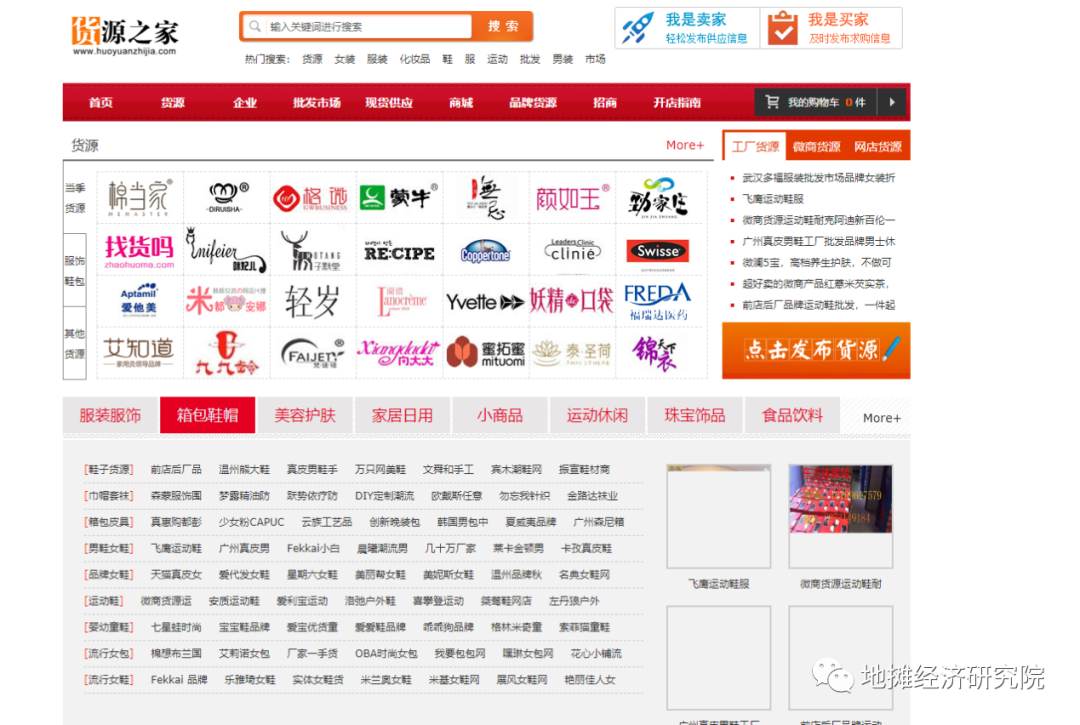Select the 运动休闲 category tab

pyautogui.click(x=597, y=415)
